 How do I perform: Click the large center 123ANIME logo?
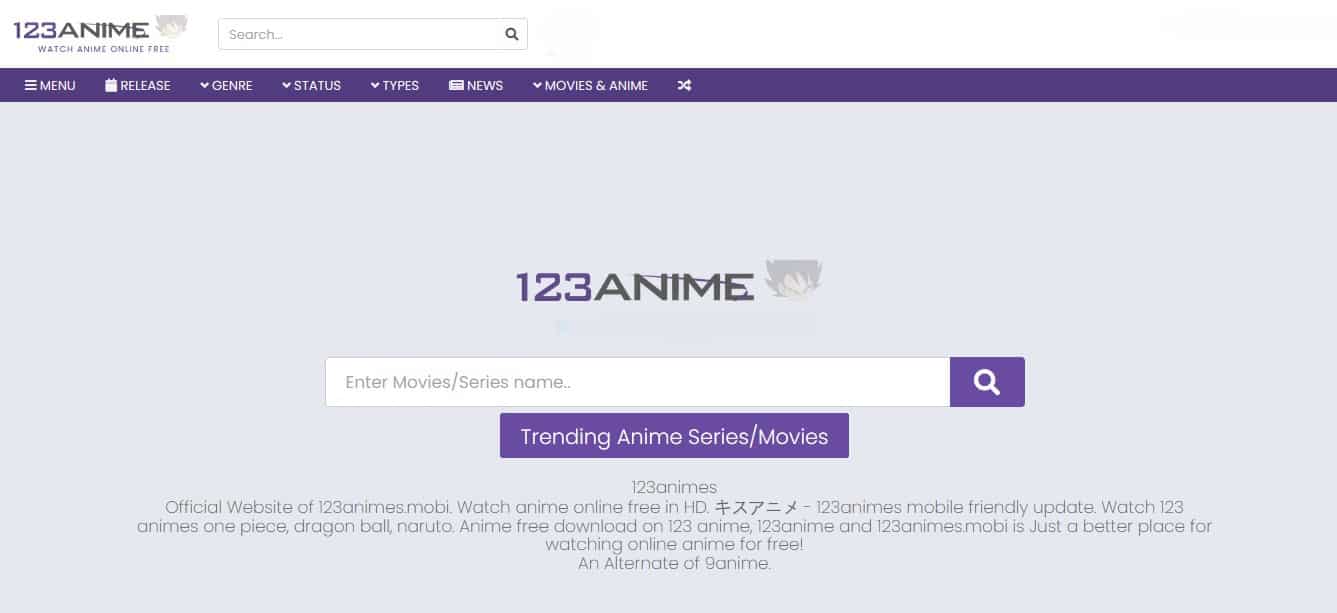tap(668, 282)
